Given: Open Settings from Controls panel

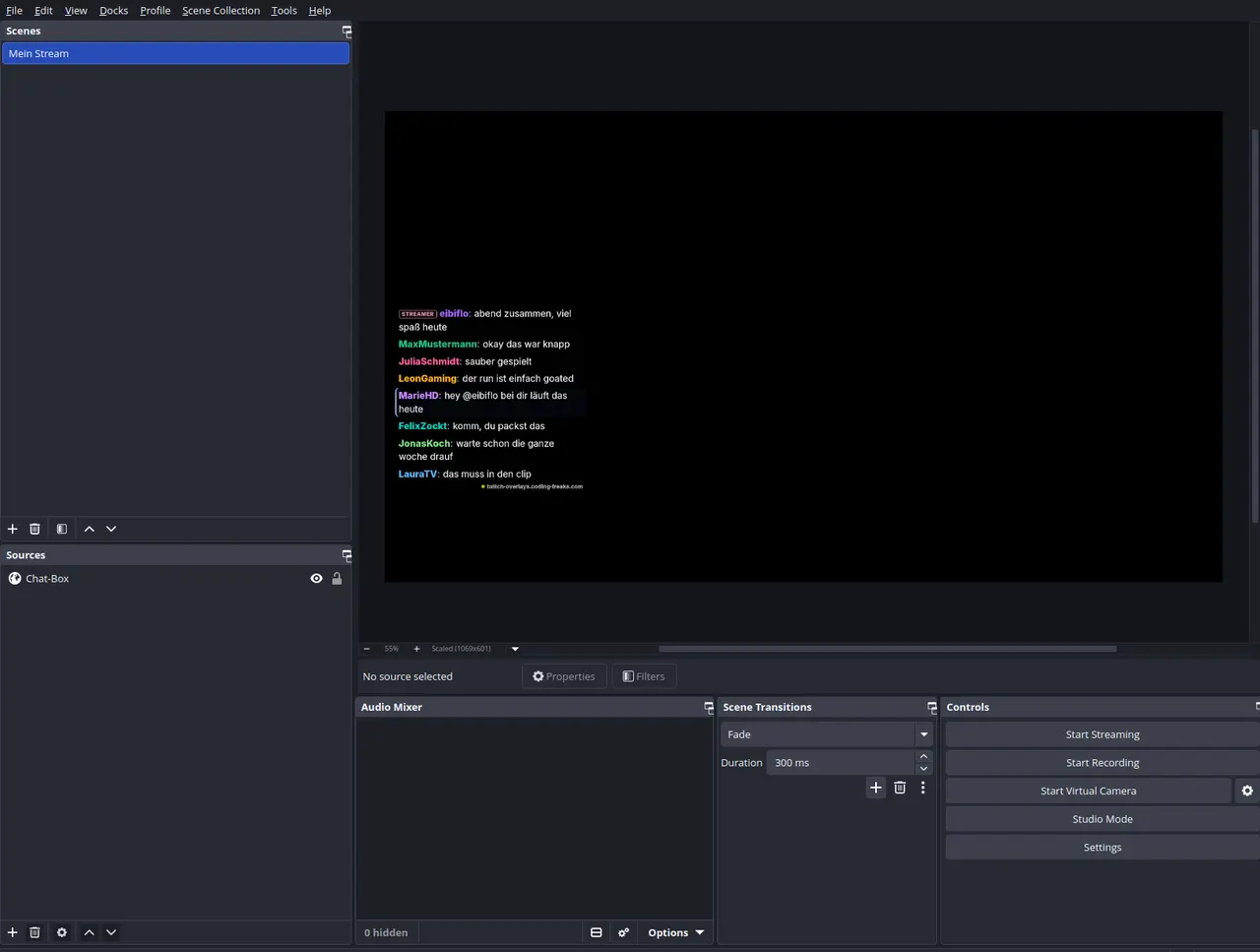Looking at the screenshot, I should pyautogui.click(x=1102, y=848).
